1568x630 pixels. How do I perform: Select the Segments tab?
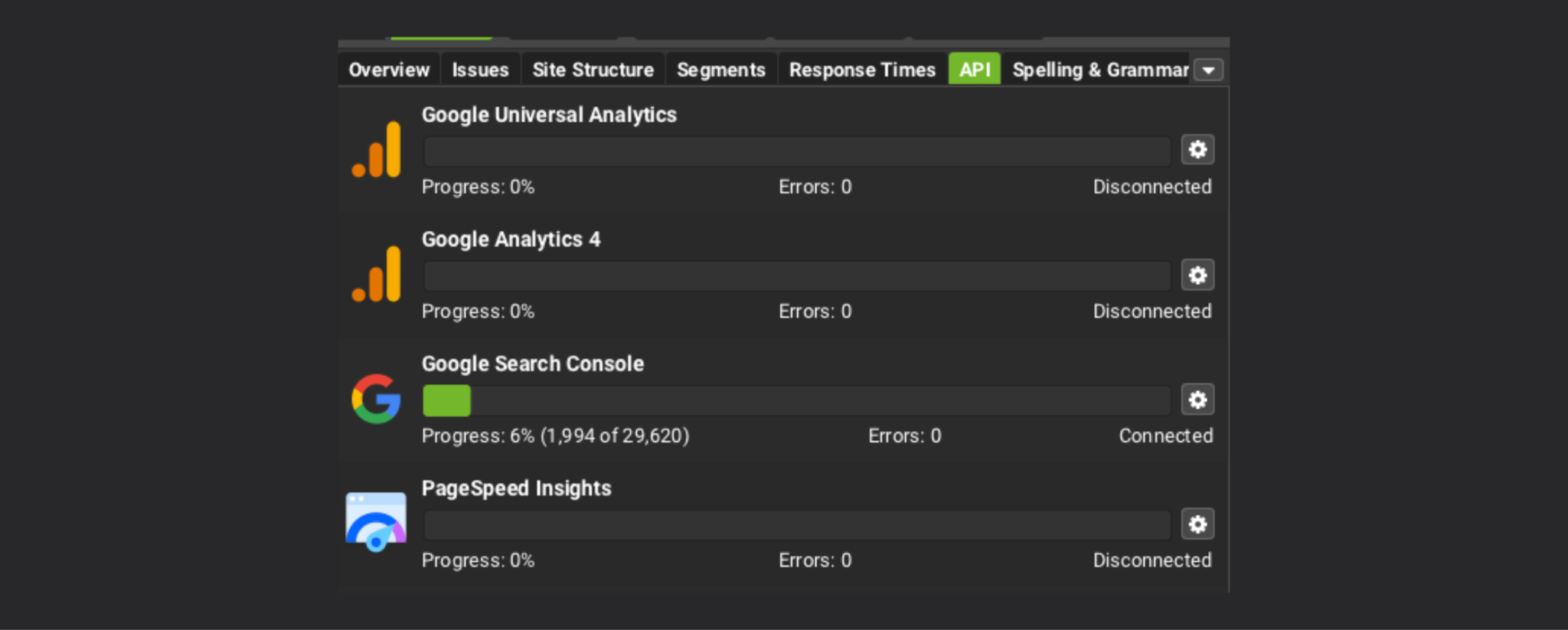tap(721, 70)
